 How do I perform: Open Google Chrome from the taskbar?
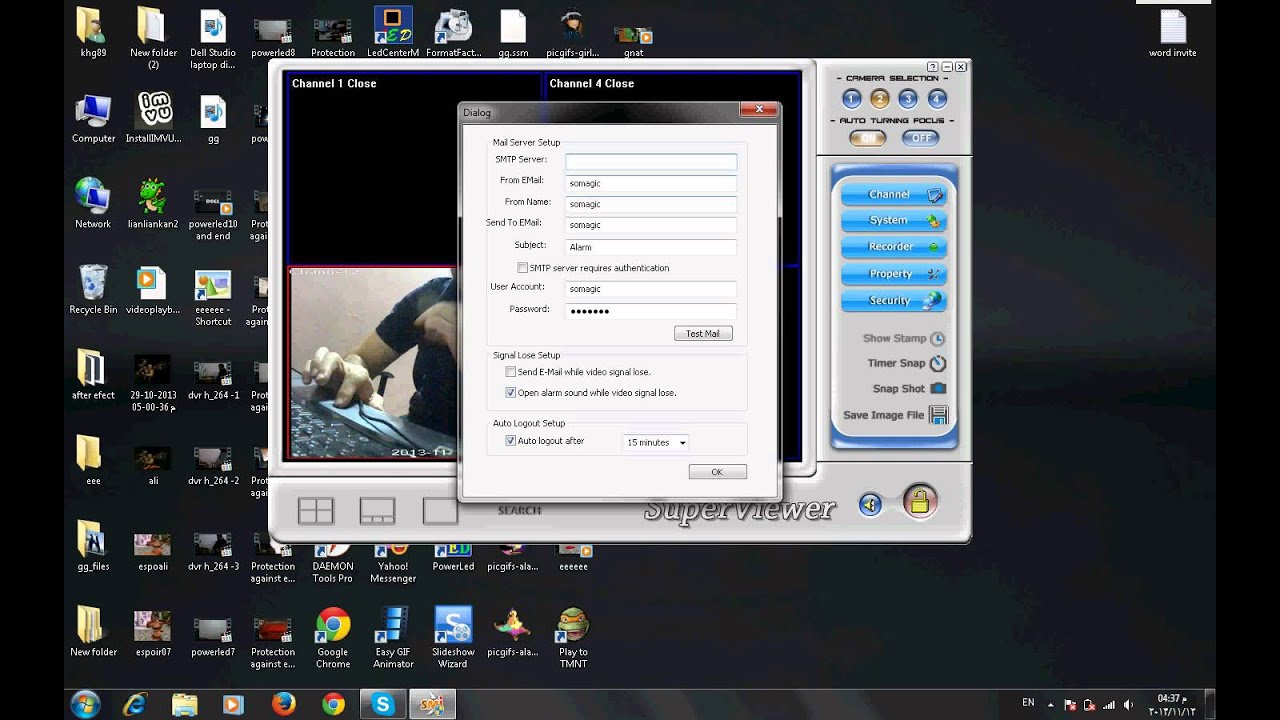tap(333, 704)
